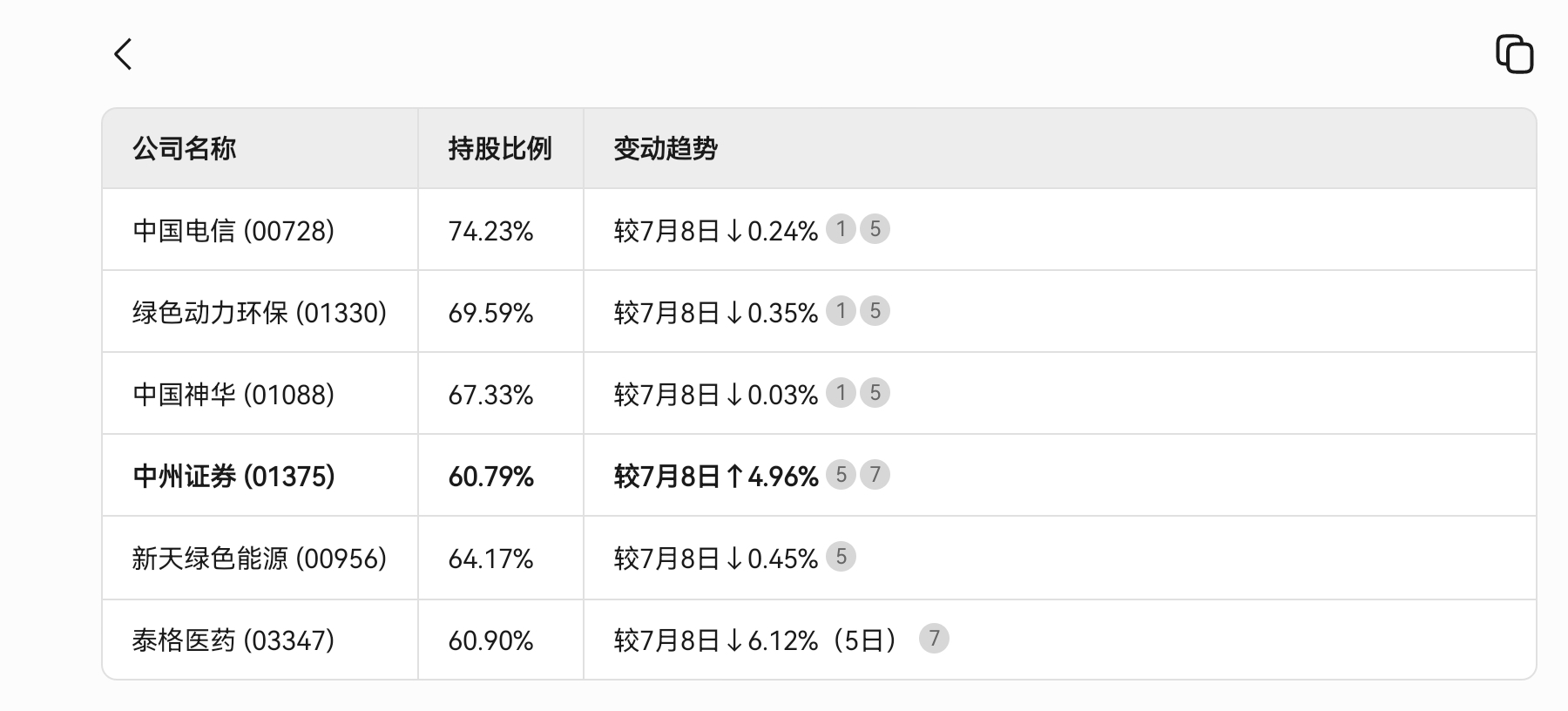Image resolution: width=1568 pixels, height=711 pixels.
Task: Click 新天绿色能源 trend text ↓0.45%
Action: [772, 559]
